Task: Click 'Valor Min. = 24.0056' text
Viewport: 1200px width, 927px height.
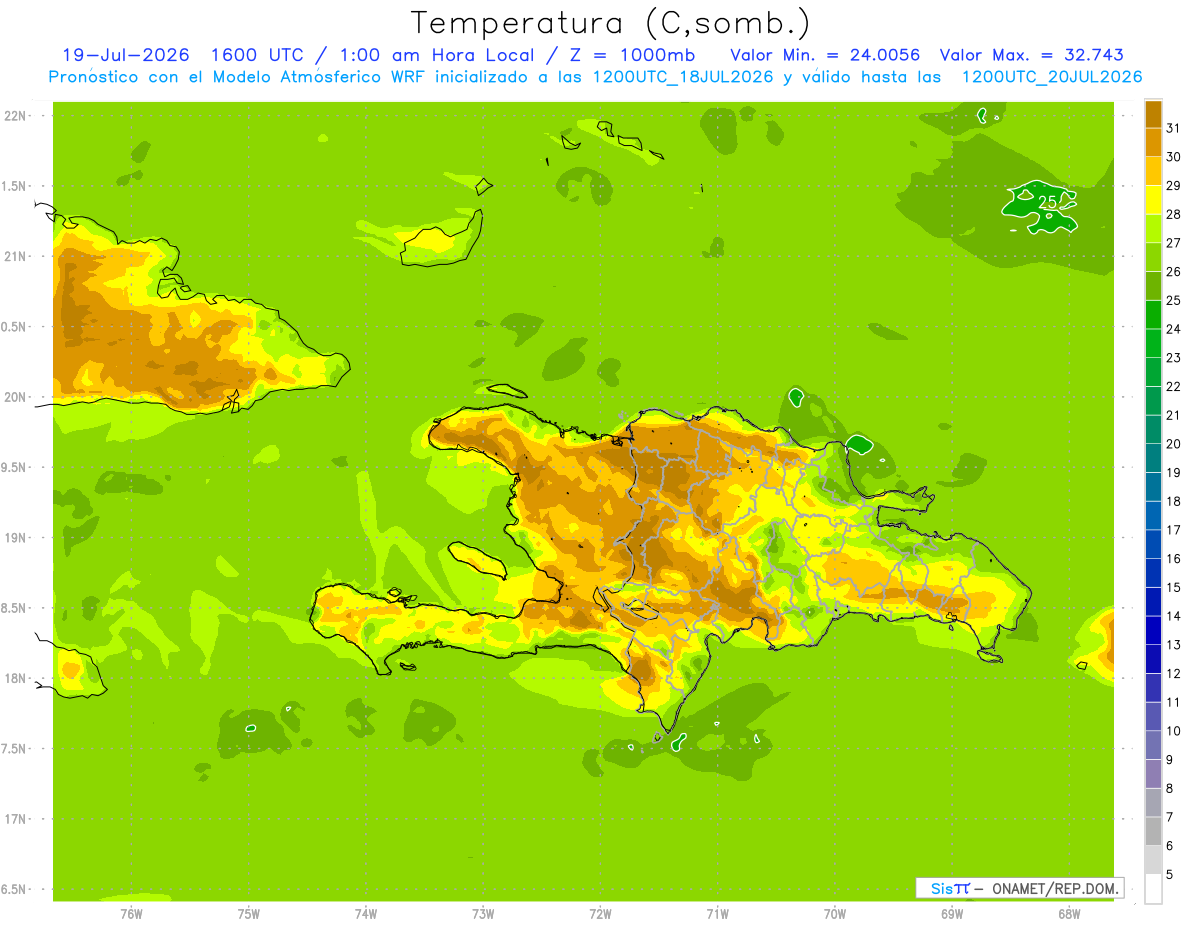Action: pos(825,55)
